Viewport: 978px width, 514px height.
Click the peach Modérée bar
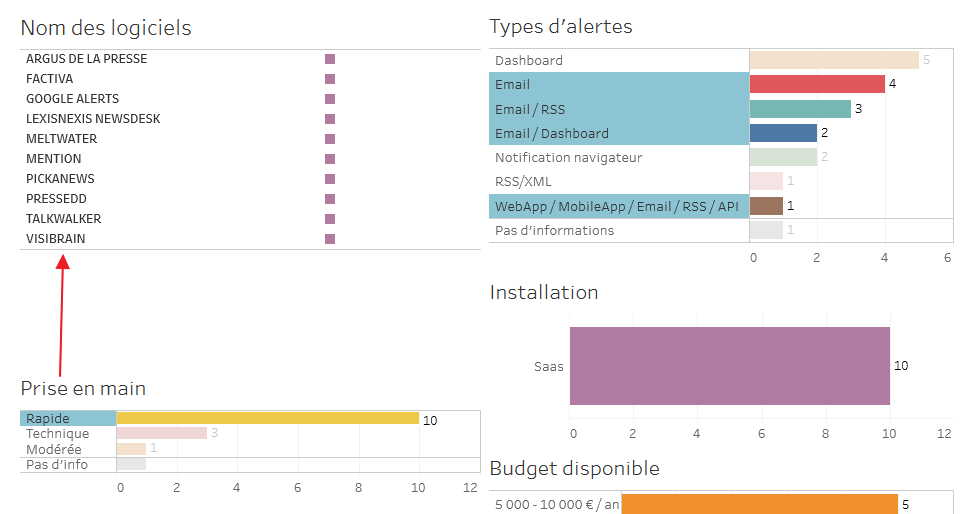(x=131, y=449)
